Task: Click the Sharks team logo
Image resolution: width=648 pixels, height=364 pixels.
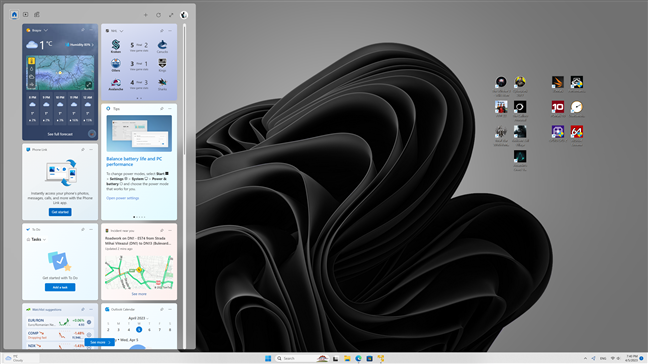Action: tap(162, 82)
